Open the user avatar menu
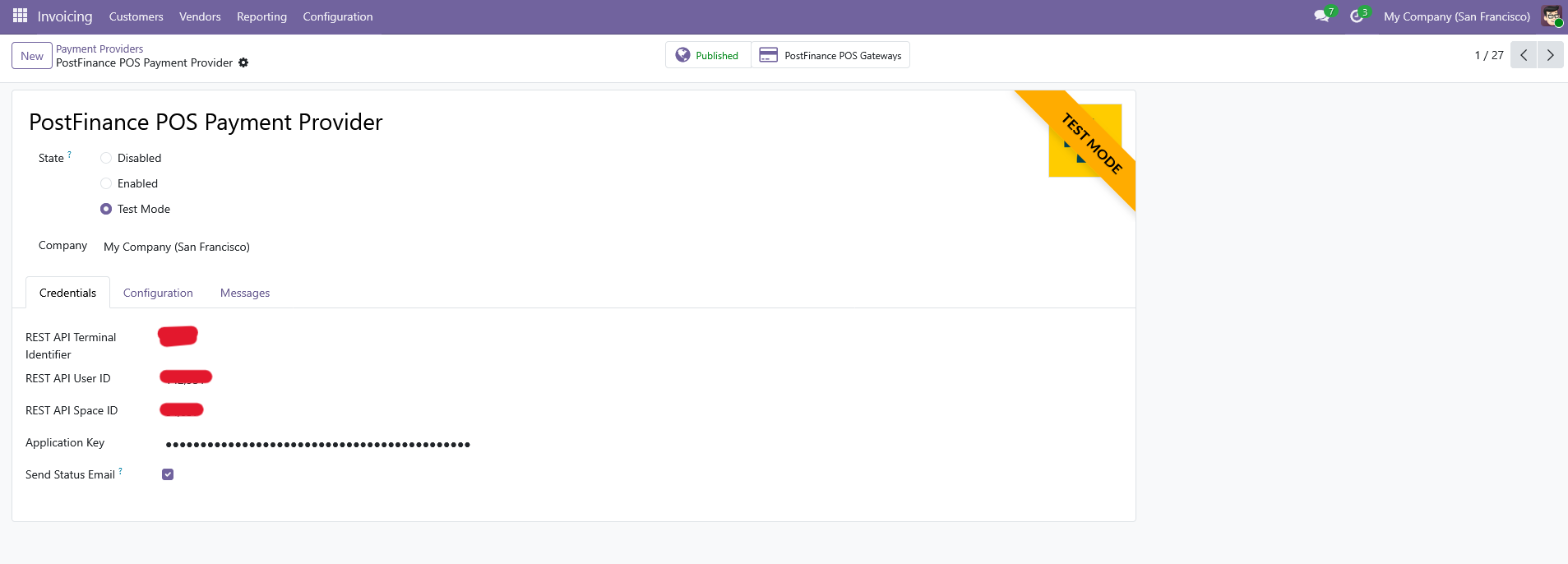Screen dimensions: 1568x564 (x=1552, y=16)
